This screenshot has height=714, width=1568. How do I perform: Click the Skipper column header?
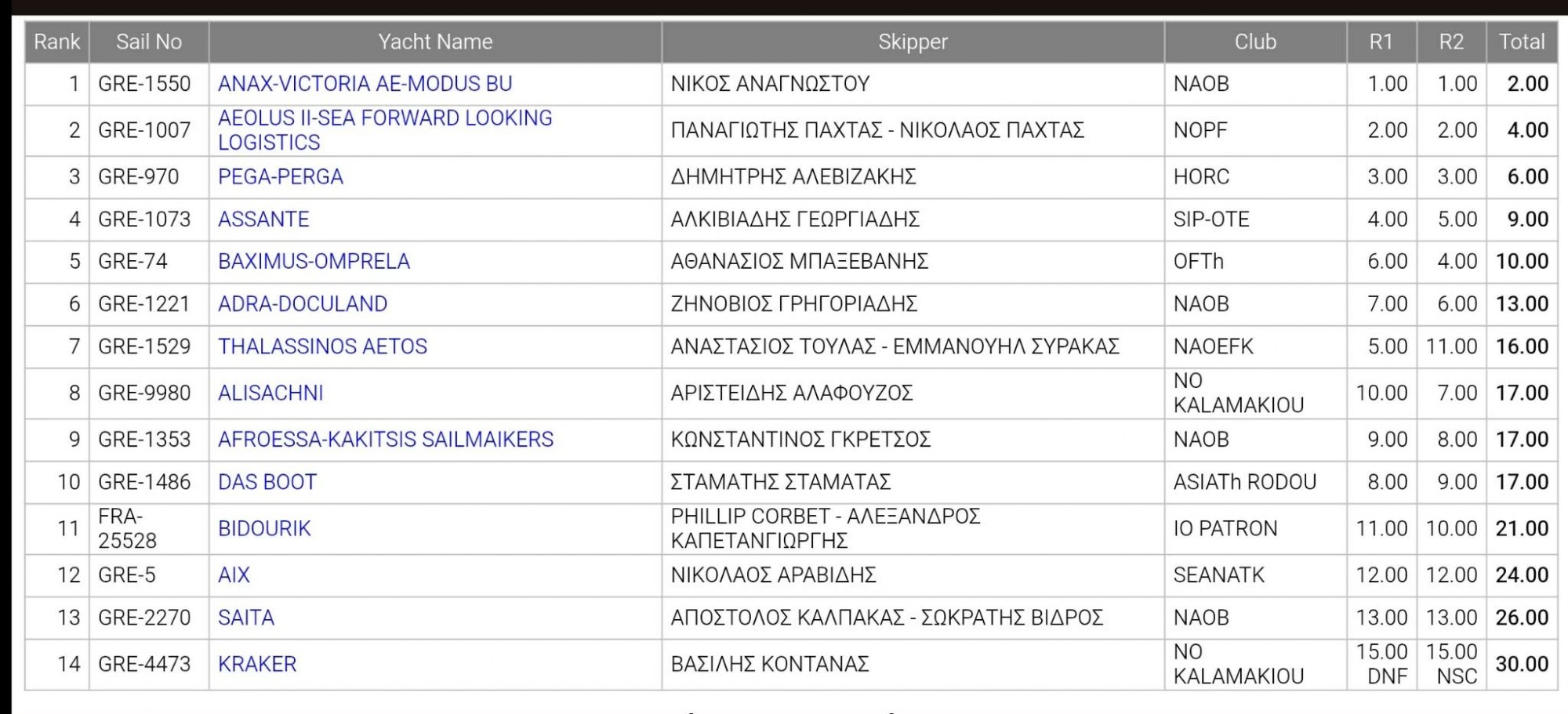[913, 42]
